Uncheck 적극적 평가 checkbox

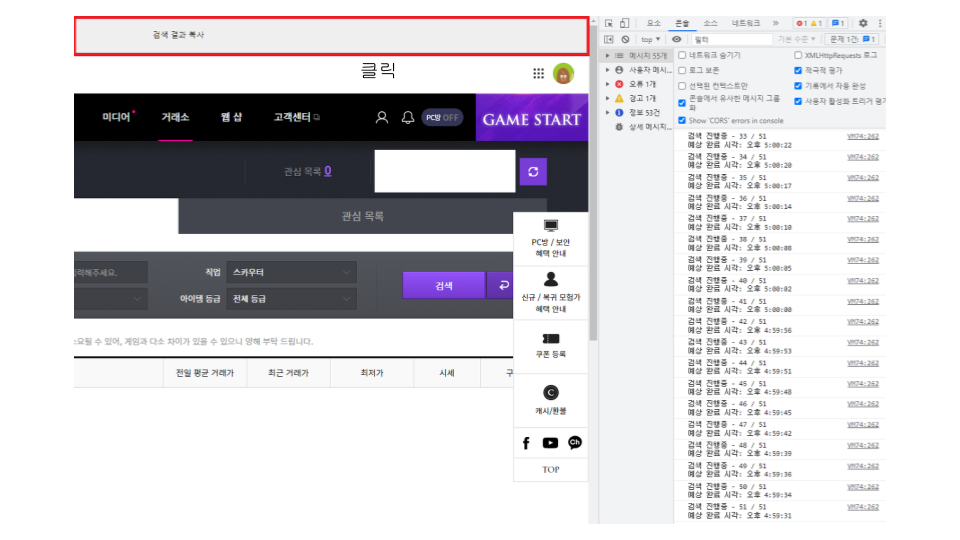[798, 70]
